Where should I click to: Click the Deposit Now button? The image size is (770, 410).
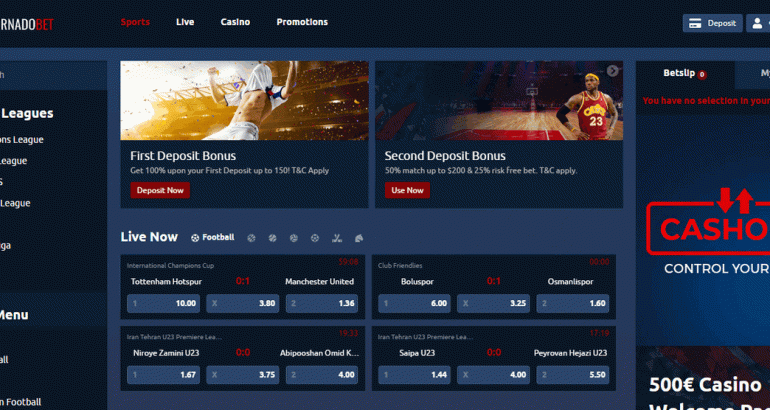(160, 190)
